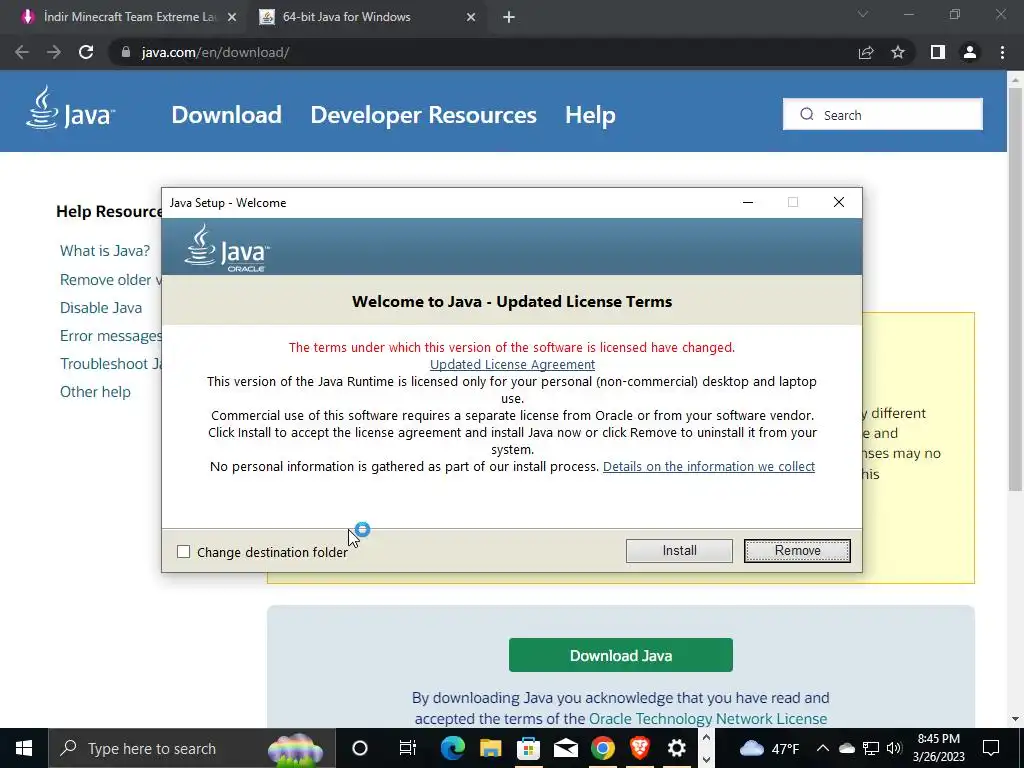Open Cortana circle icon in taskbar
The width and height of the screenshot is (1024, 768).
click(360, 748)
